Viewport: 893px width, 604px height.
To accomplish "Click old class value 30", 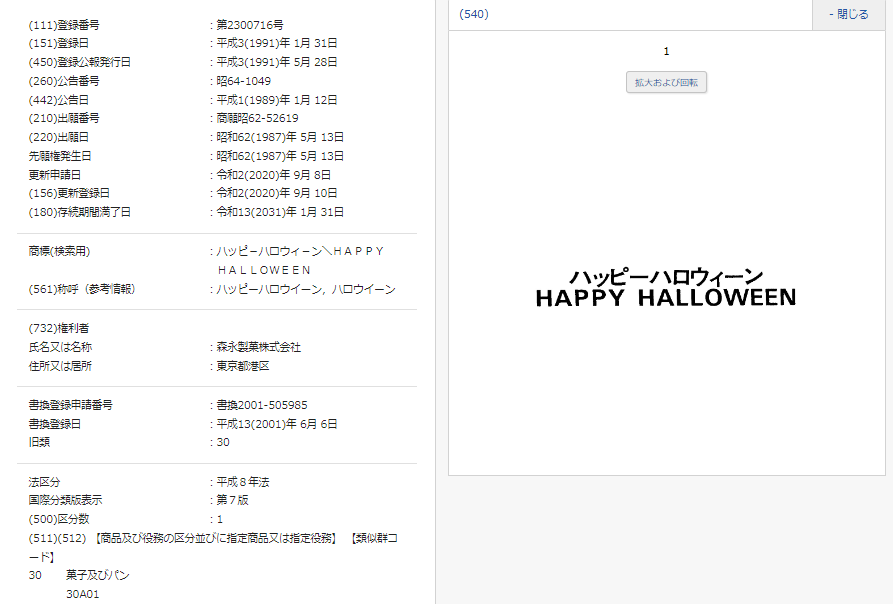I will point(223,442).
